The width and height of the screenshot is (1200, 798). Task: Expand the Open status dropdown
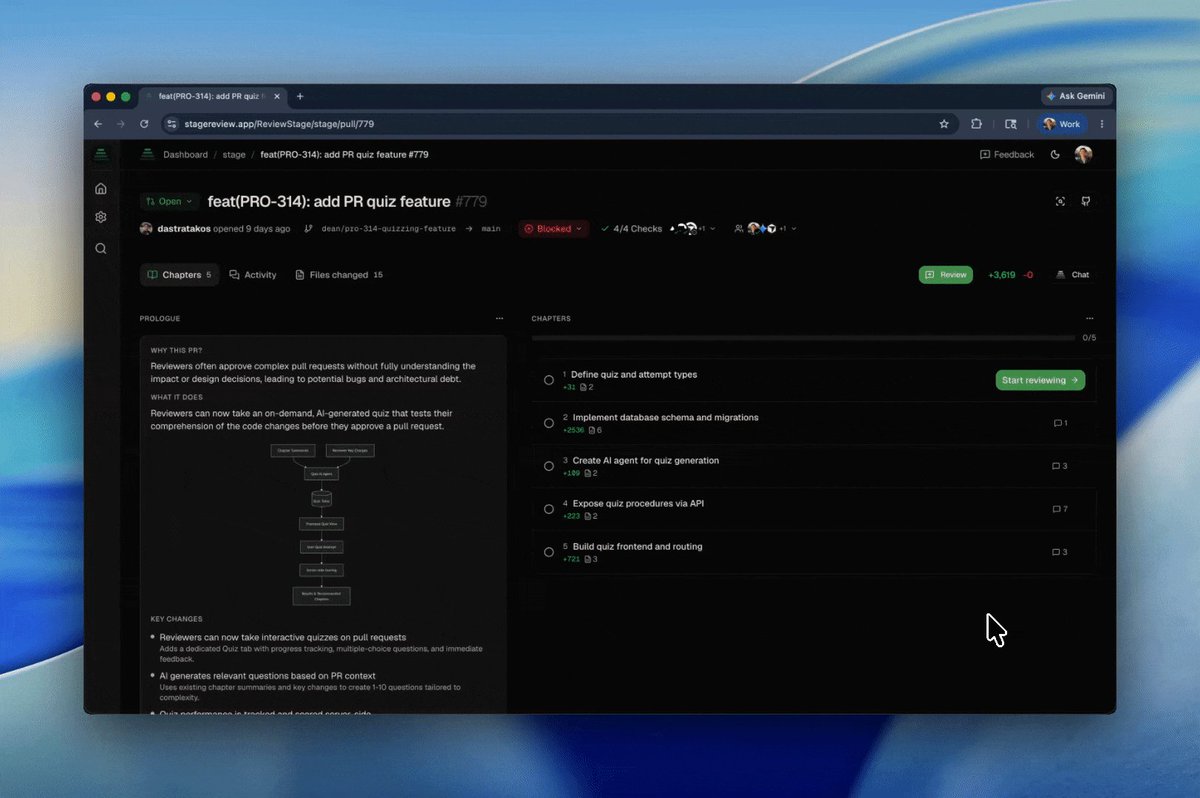click(169, 201)
